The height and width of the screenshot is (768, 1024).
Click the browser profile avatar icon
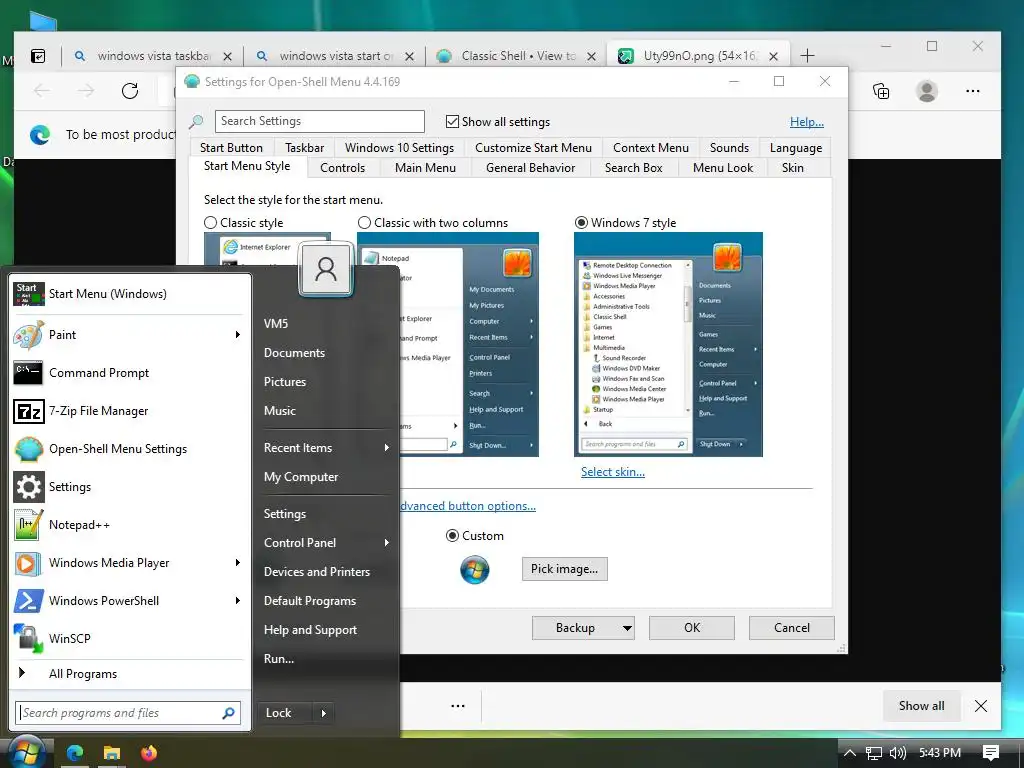(x=926, y=91)
